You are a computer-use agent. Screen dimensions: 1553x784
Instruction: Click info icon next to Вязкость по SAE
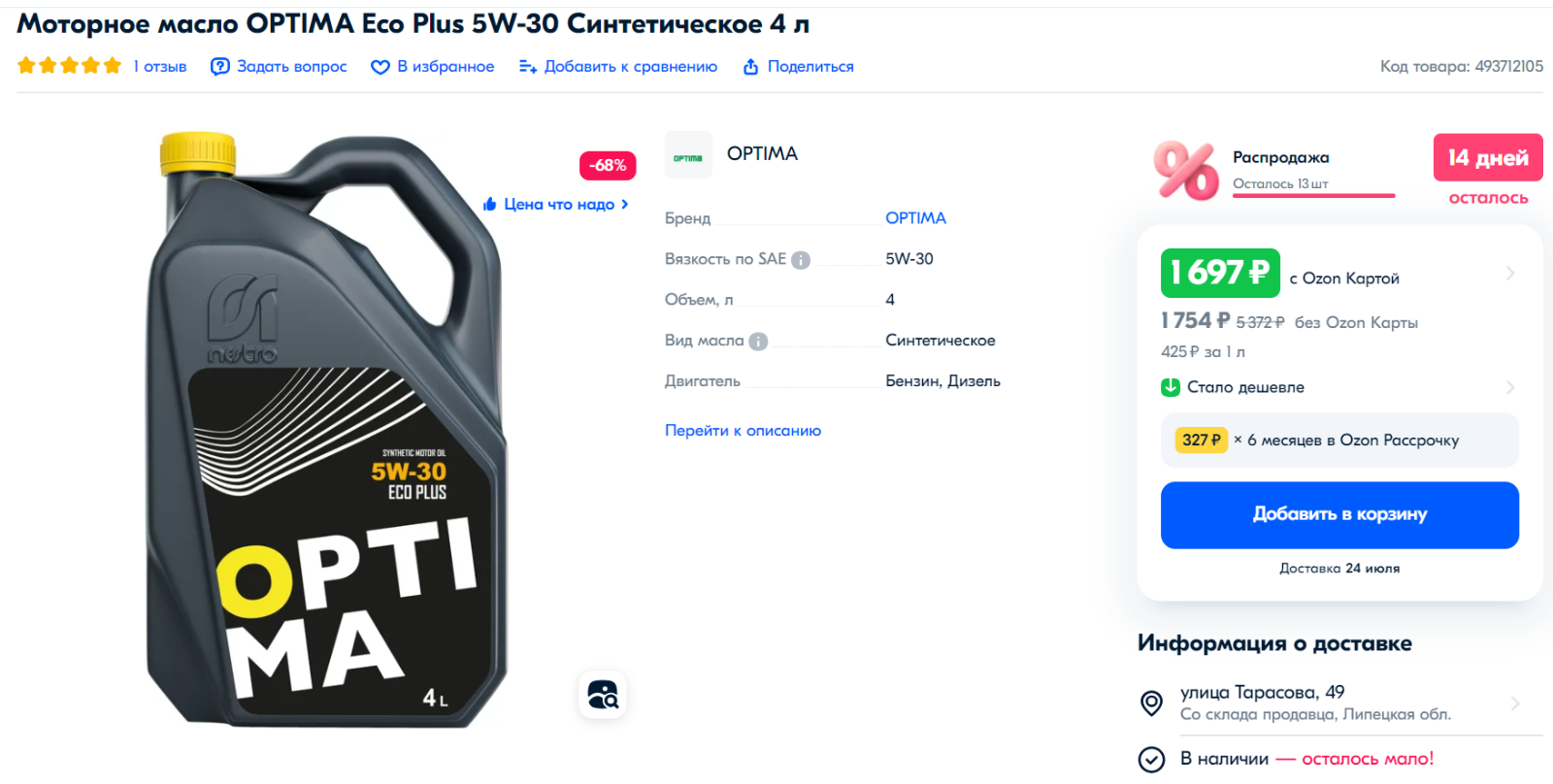(801, 260)
